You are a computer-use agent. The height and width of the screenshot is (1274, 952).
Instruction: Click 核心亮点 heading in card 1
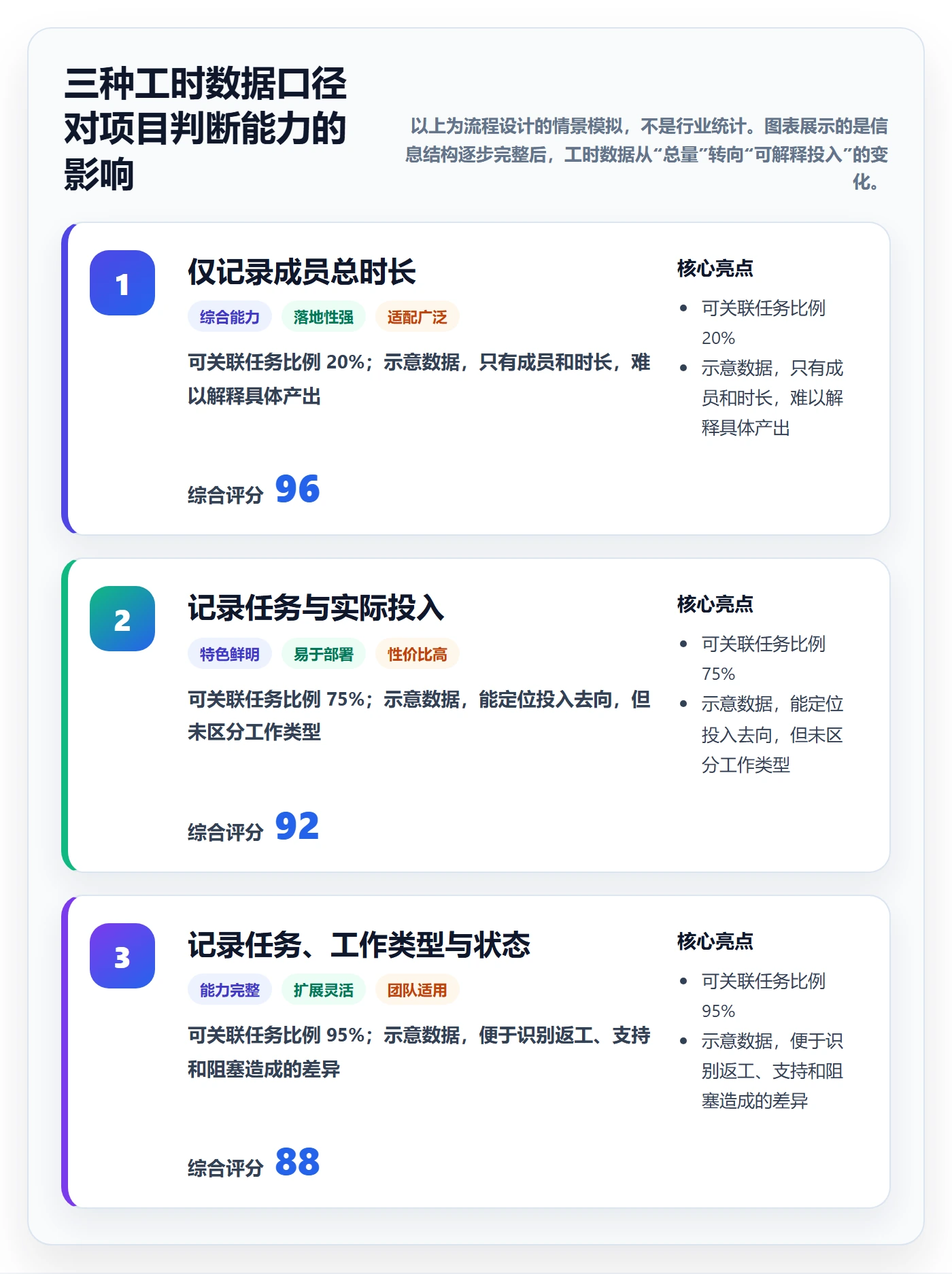click(x=715, y=269)
